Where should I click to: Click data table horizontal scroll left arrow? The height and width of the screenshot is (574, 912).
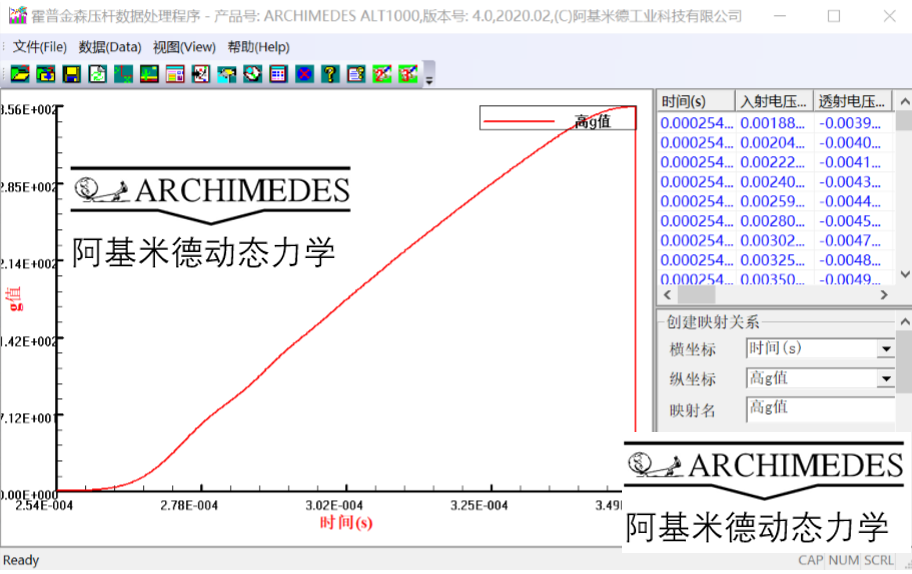tap(667, 295)
